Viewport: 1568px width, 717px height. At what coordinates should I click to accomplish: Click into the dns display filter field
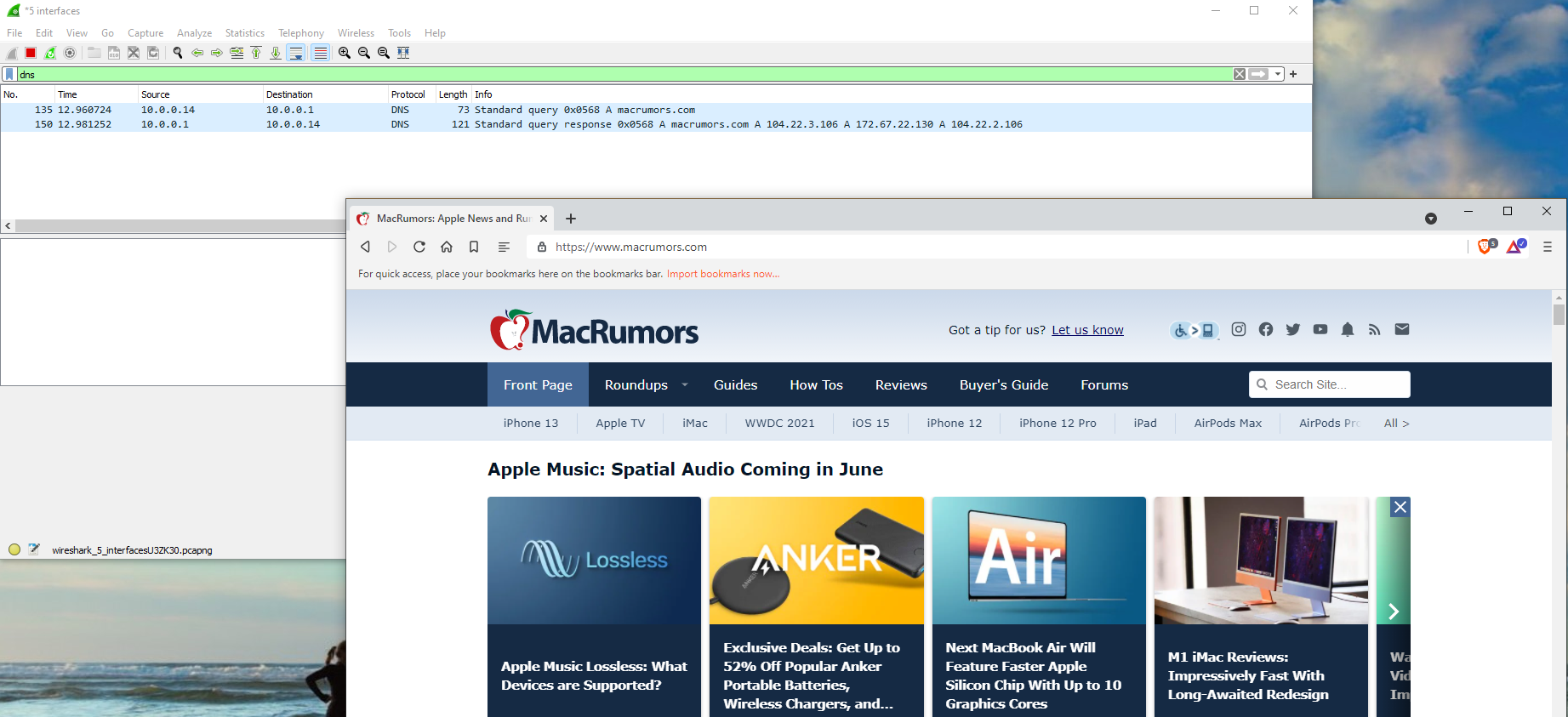[624, 74]
